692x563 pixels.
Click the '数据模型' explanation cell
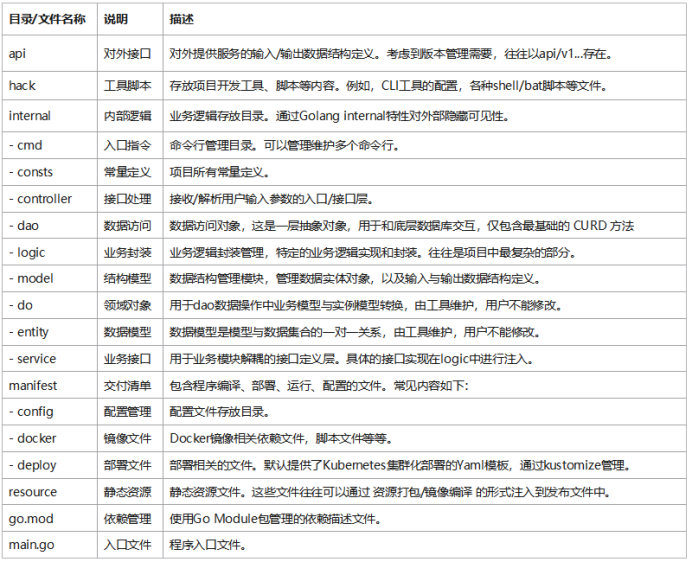coord(128,332)
